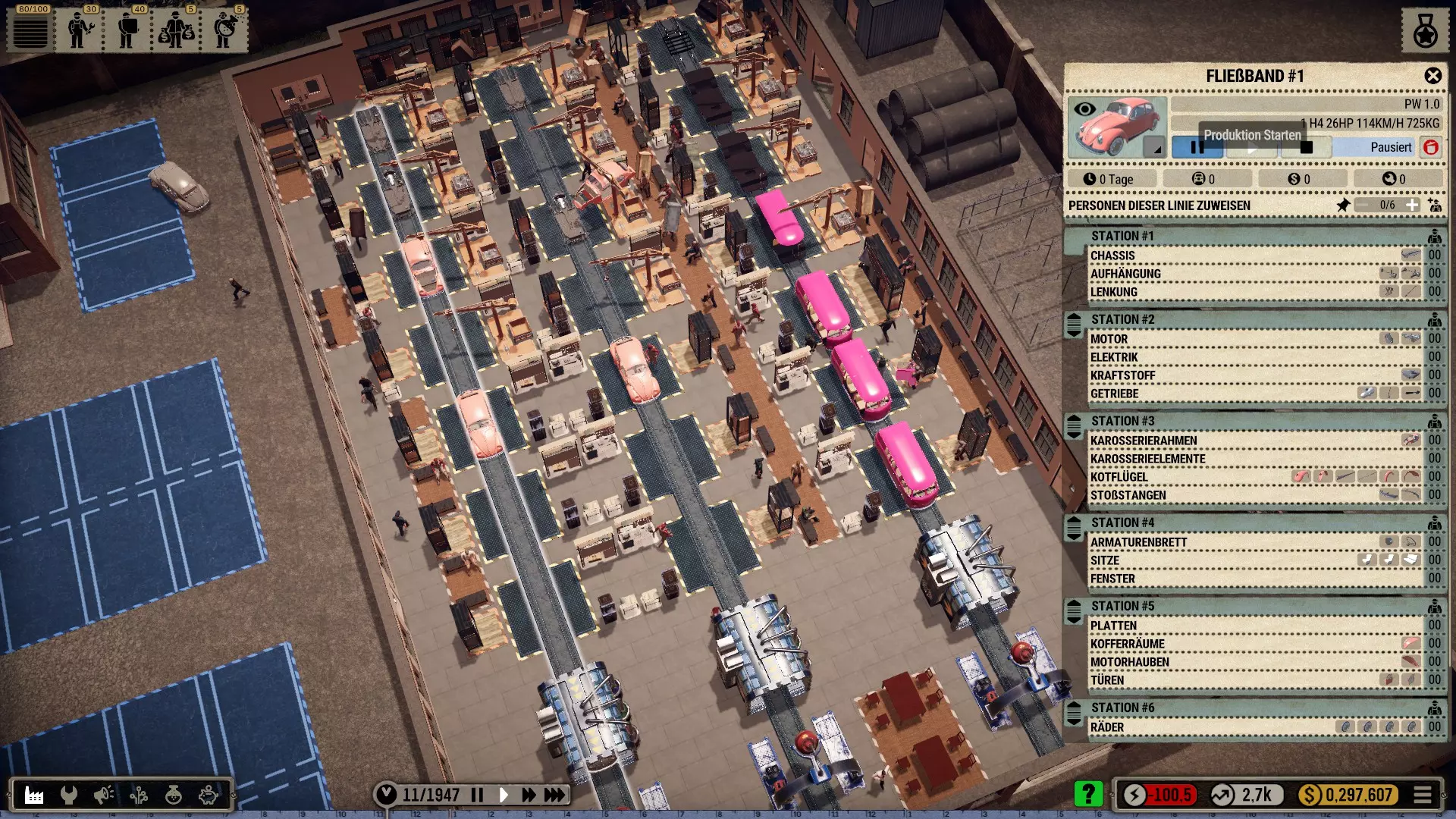Open the wrench engineering menu
This screenshot has width=1456, height=819.
[69, 795]
